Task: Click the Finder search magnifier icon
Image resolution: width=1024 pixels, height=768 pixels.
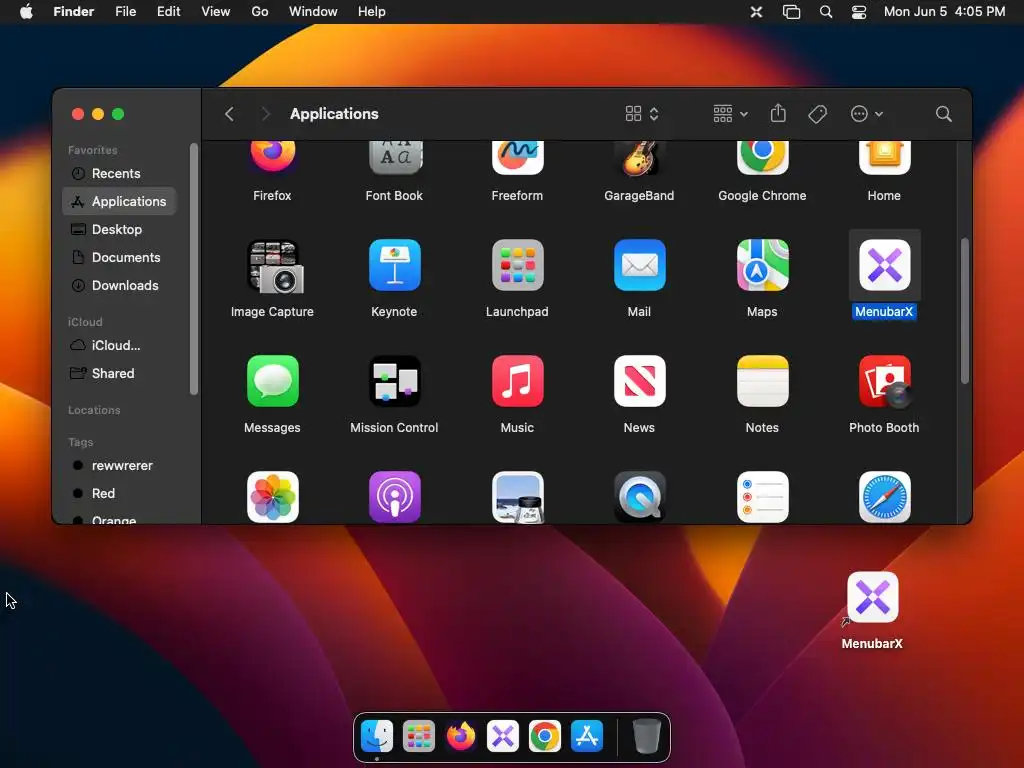Action: 943,114
